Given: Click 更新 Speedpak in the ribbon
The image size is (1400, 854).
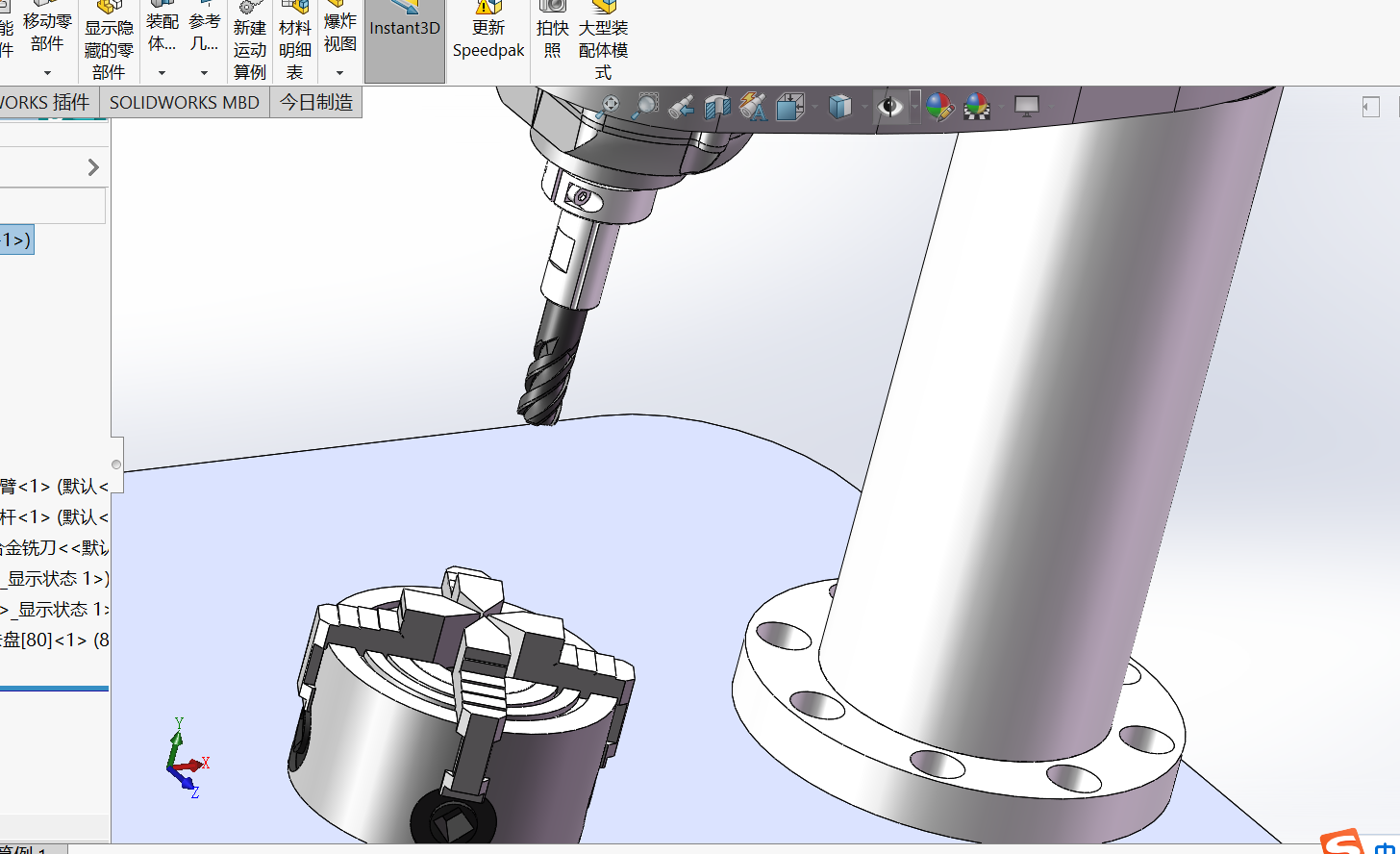Looking at the screenshot, I should click(488, 31).
